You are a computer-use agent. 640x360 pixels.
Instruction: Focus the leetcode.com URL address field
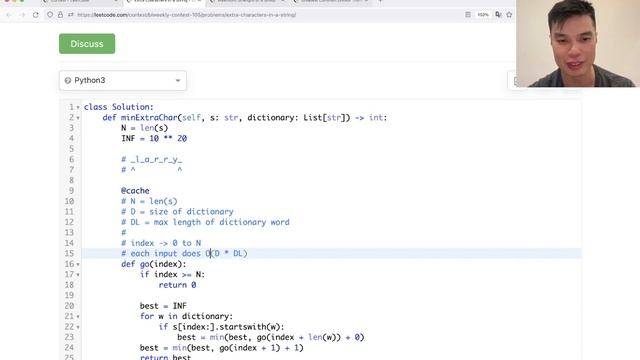coord(187,15)
